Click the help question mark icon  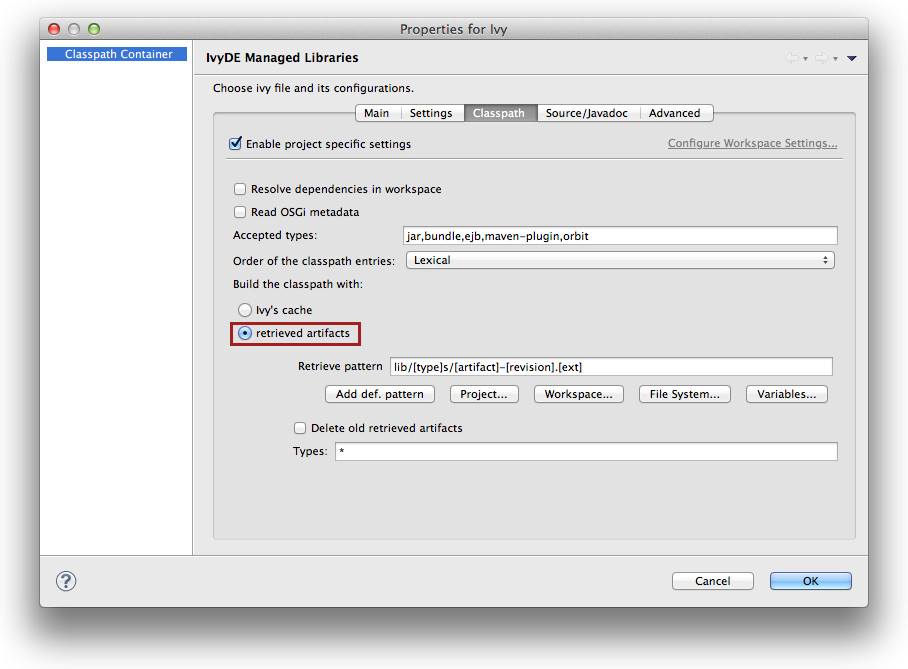pyautogui.click(x=66, y=581)
